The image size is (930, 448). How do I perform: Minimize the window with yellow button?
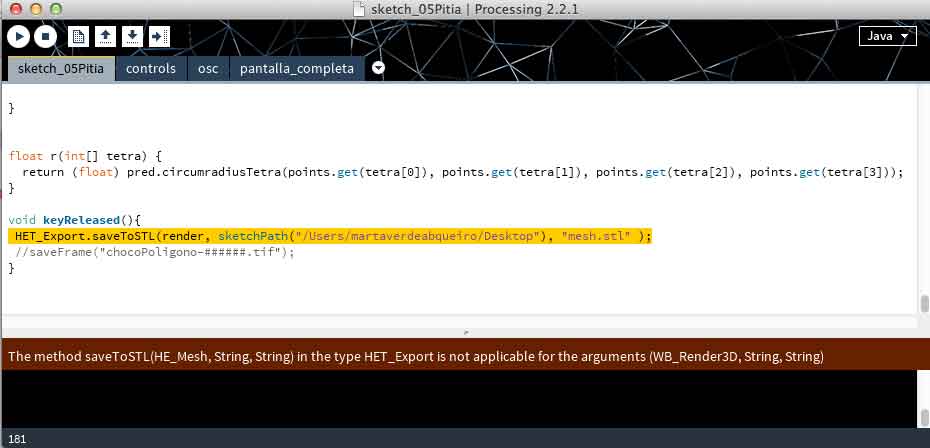[x=36, y=9]
